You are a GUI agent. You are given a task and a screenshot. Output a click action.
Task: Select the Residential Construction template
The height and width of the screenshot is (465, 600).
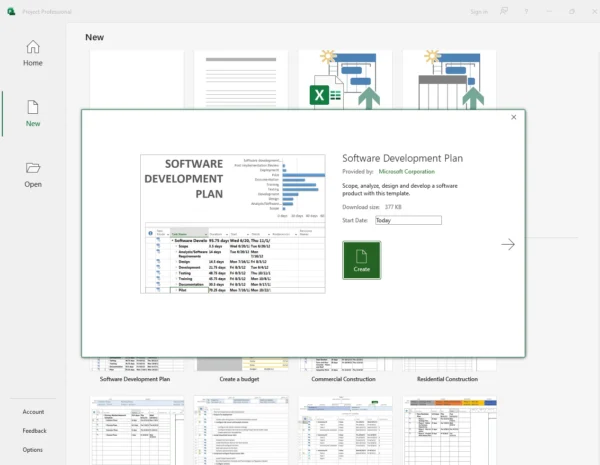click(x=449, y=379)
